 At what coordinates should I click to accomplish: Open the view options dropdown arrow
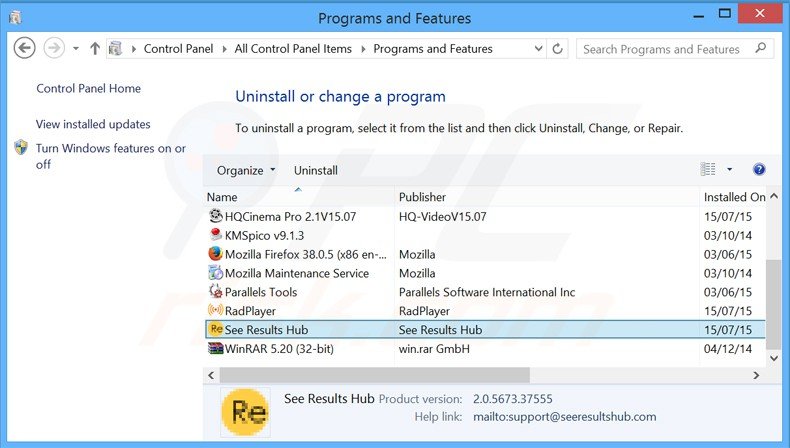pos(729,169)
